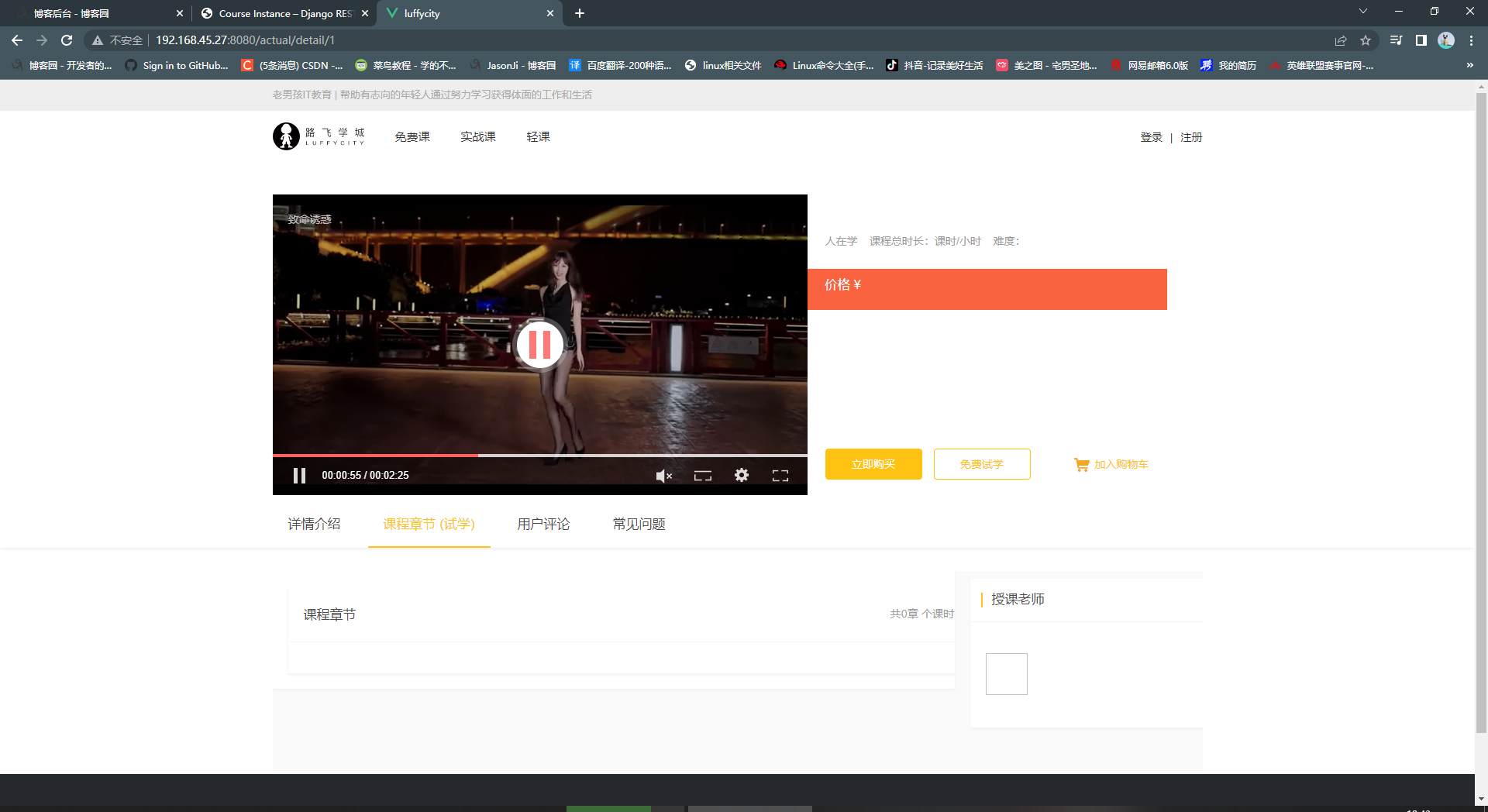Click the 免费试学 button

pos(982,464)
